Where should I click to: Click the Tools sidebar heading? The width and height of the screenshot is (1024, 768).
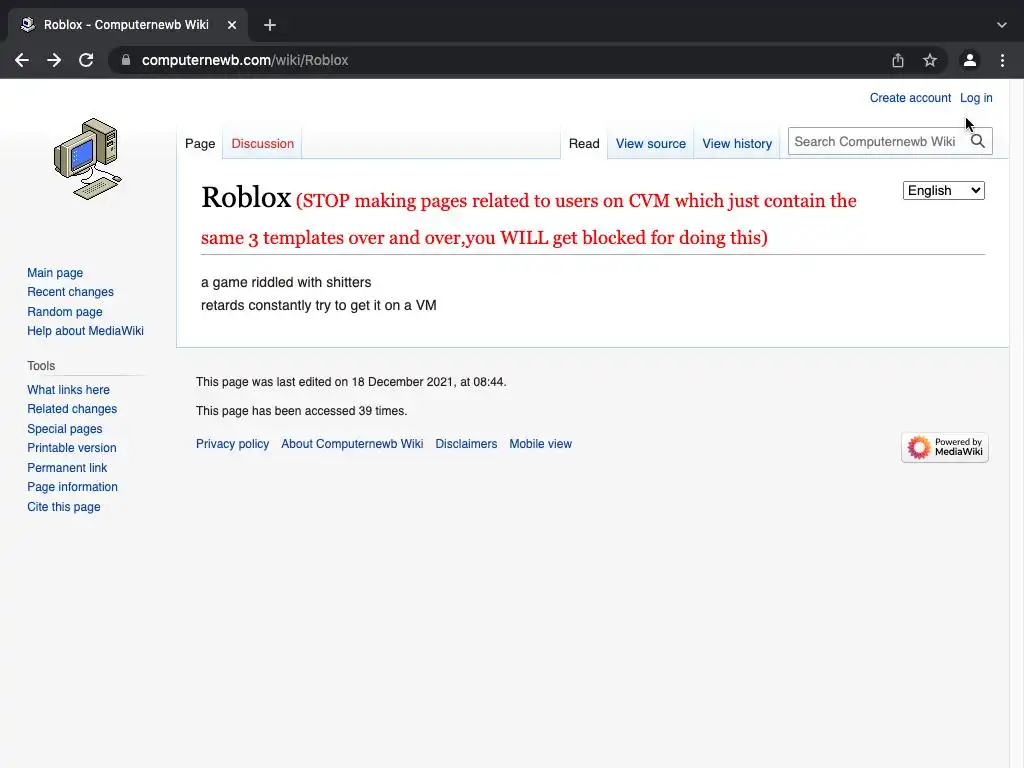[x=41, y=366]
